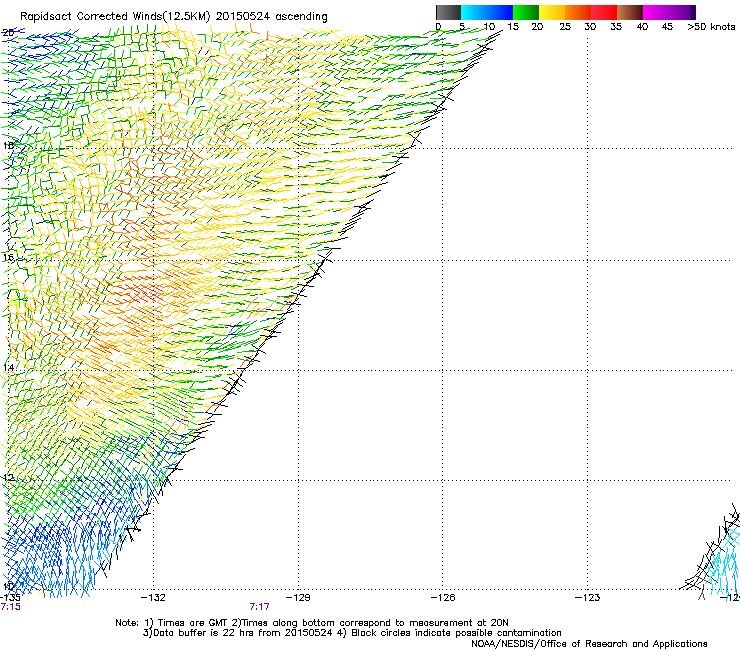
Task: Click the 'NOAA/NESDIS/Office of Research and Applications' credit
Action: point(589,644)
